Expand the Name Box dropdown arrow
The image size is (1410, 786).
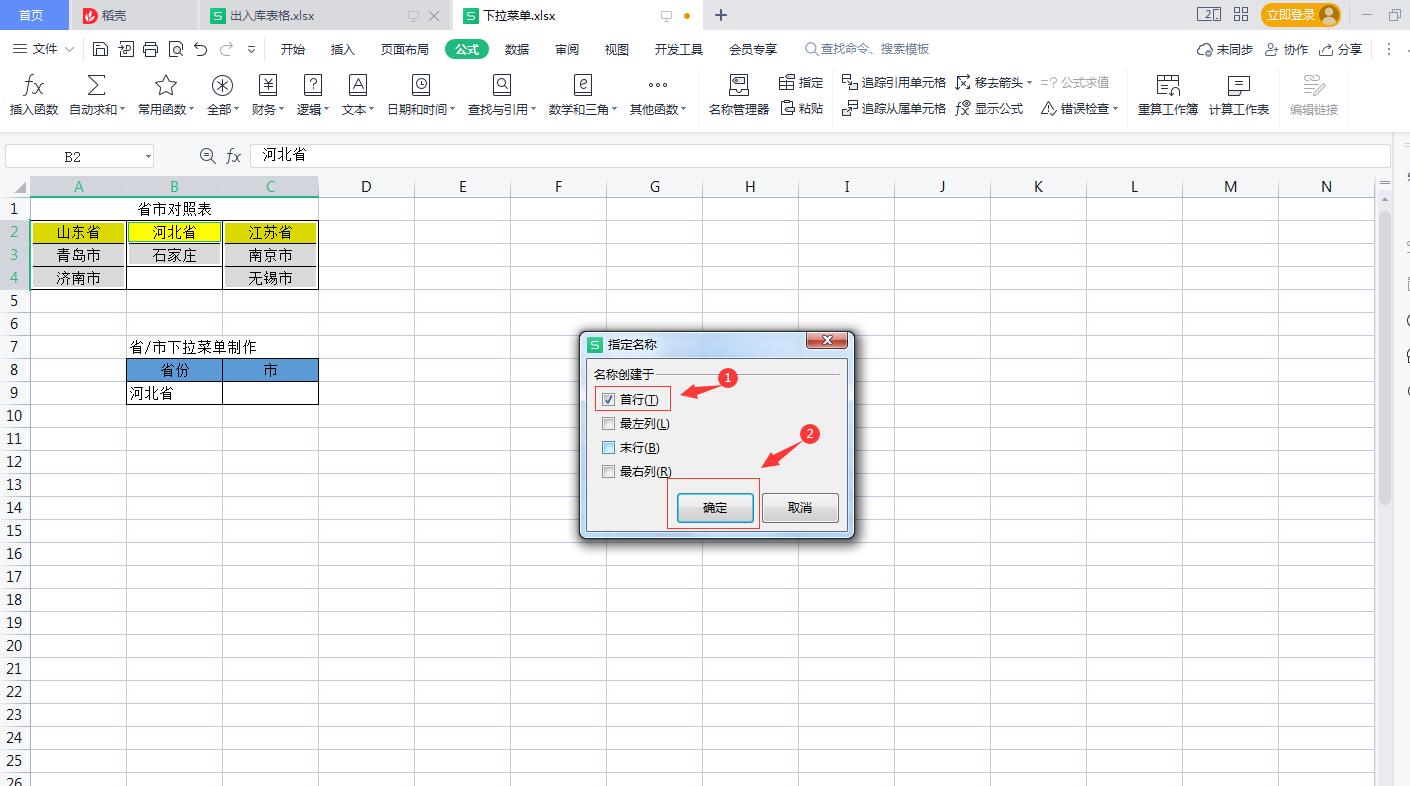click(148, 156)
